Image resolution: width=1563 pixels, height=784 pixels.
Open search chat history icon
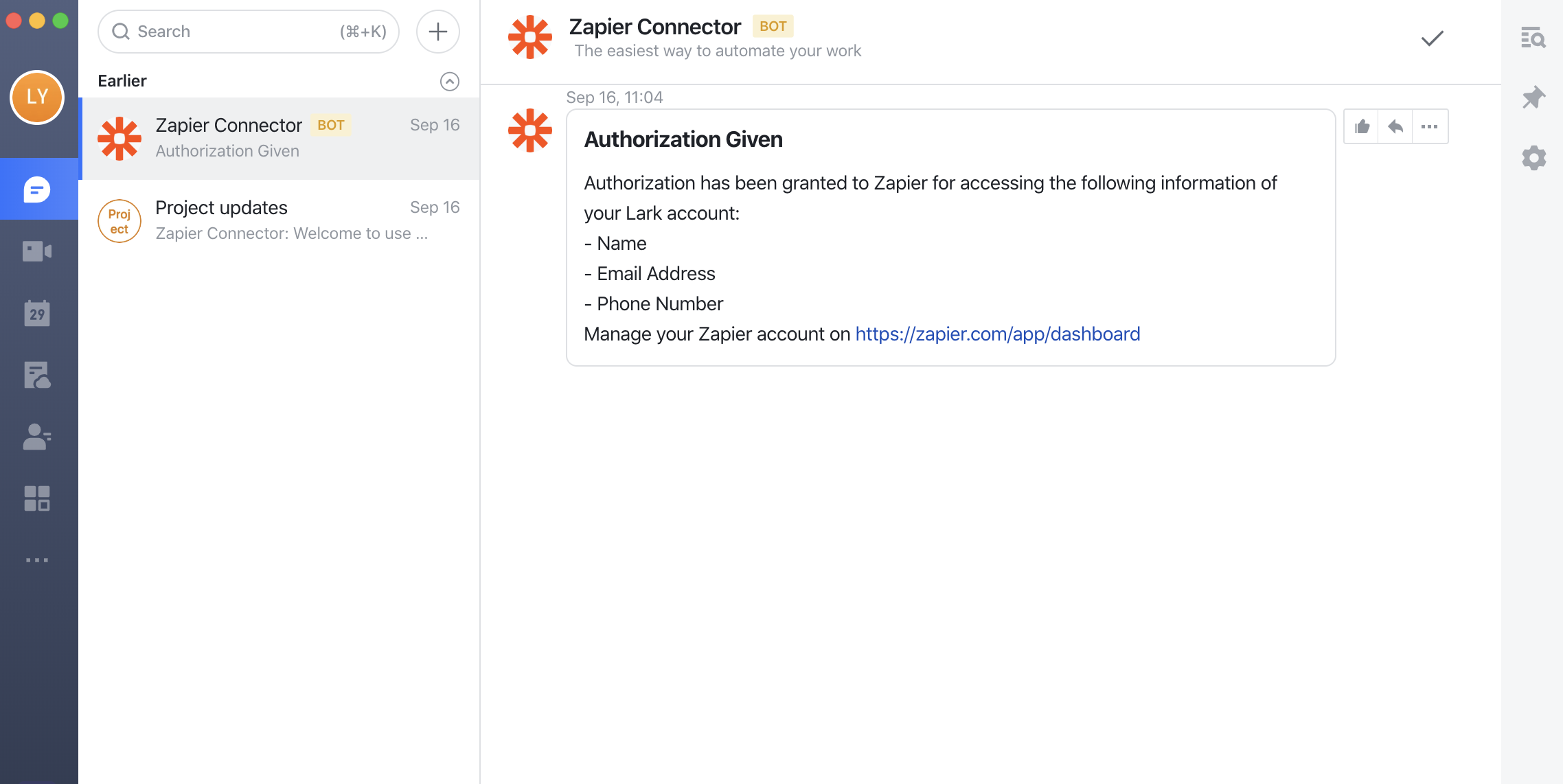tap(1533, 38)
